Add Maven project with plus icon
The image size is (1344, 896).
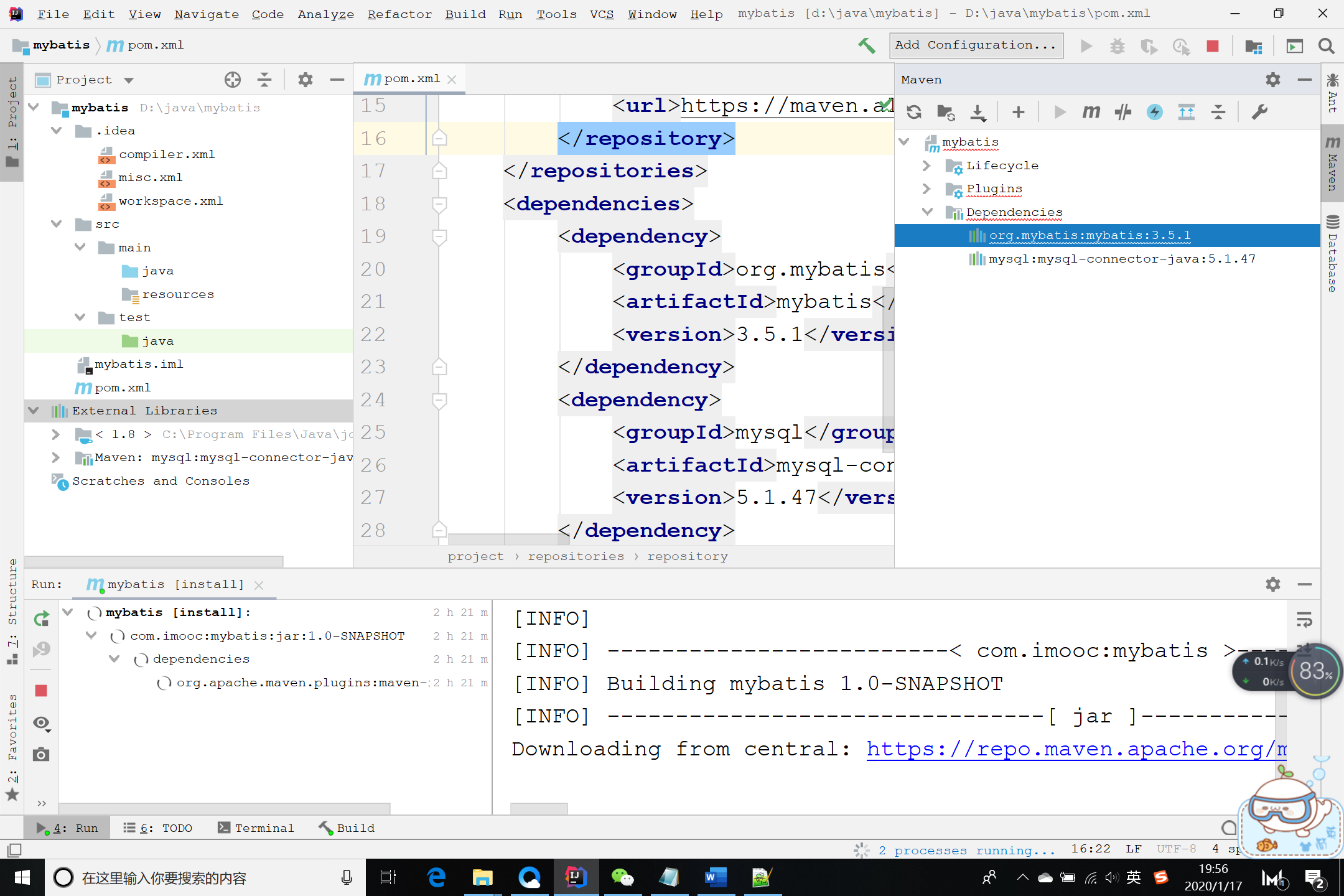(1019, 112)
